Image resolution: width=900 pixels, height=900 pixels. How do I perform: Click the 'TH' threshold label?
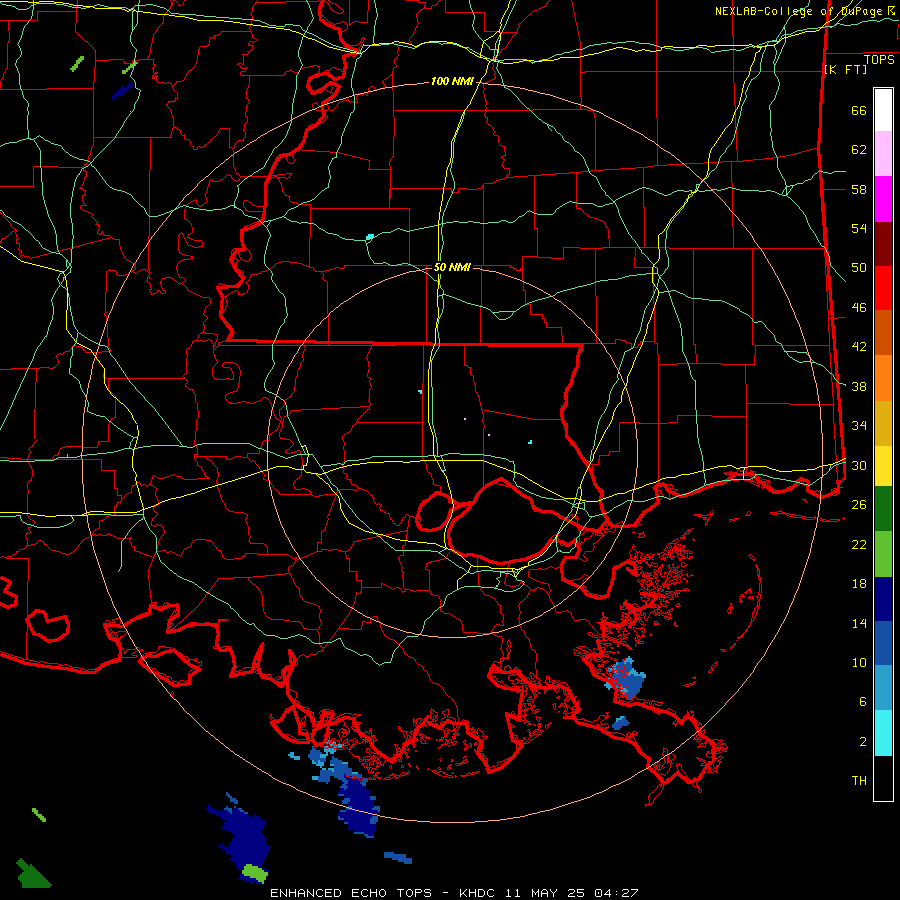[x=859, y=781]
